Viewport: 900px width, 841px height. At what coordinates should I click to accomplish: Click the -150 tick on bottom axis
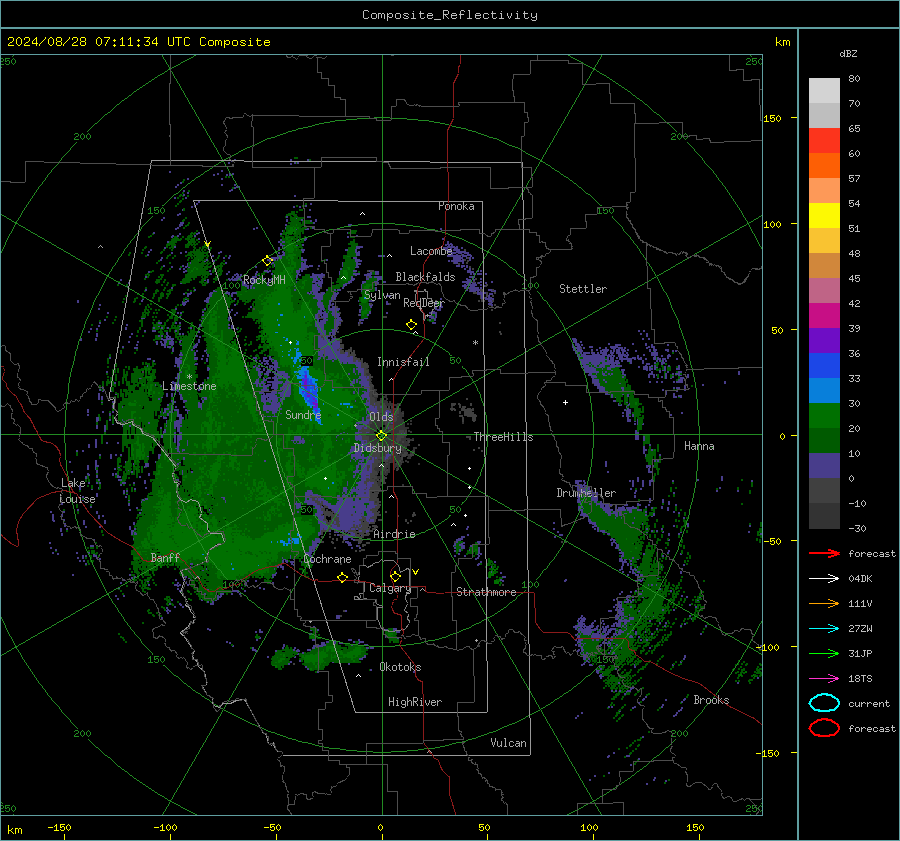click(59, 828)
